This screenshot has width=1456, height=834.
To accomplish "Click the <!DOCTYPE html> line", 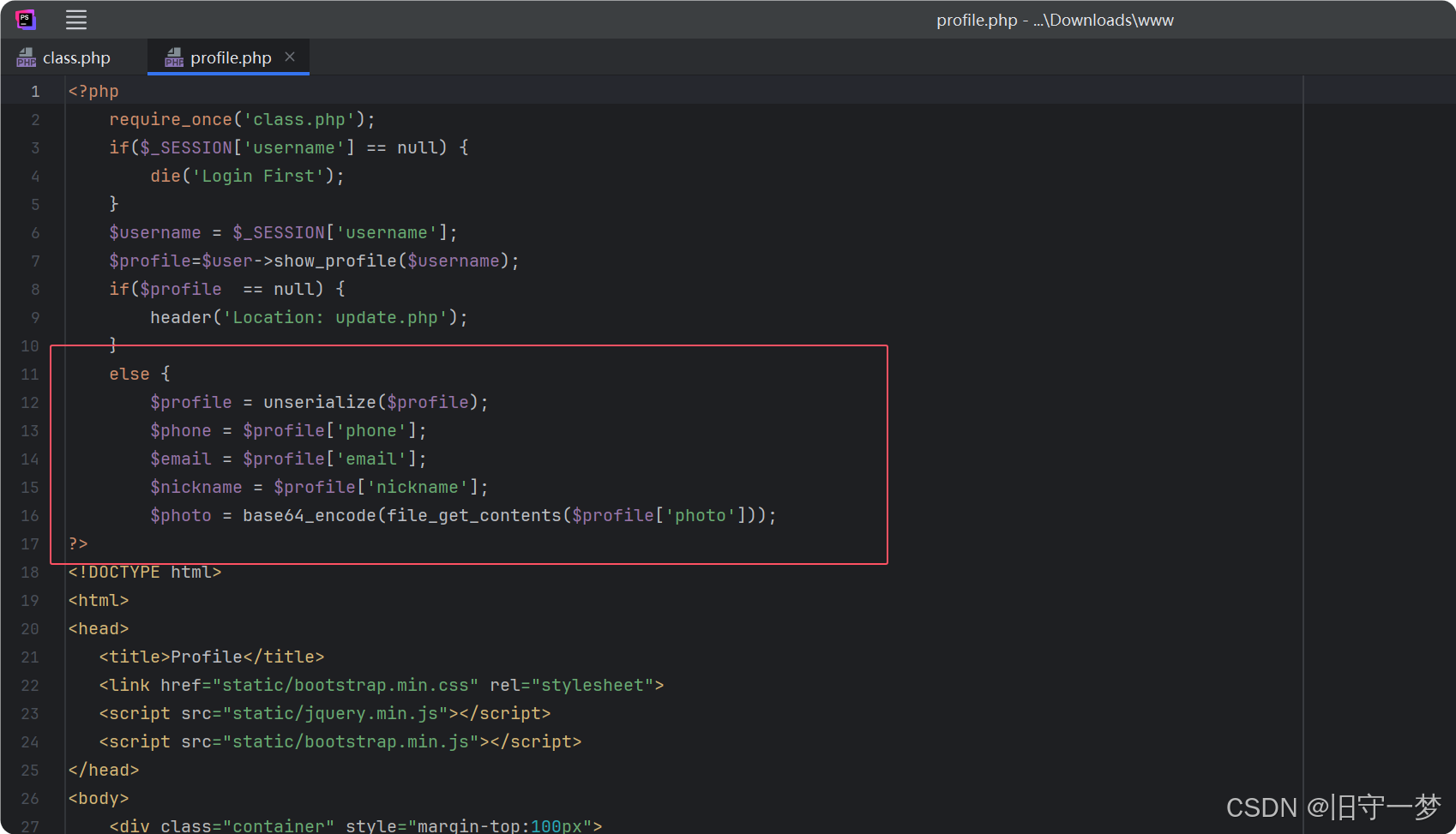I will coord(145,573).
